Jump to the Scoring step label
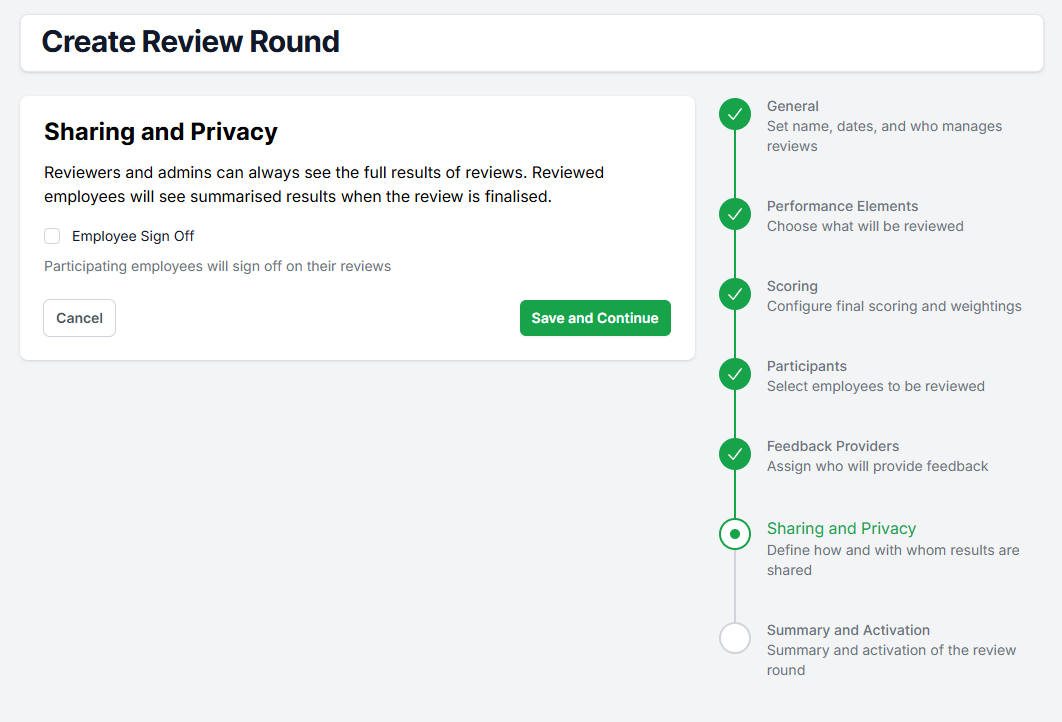The height and width of the screenshot is (722, 1062). (792, 286)
